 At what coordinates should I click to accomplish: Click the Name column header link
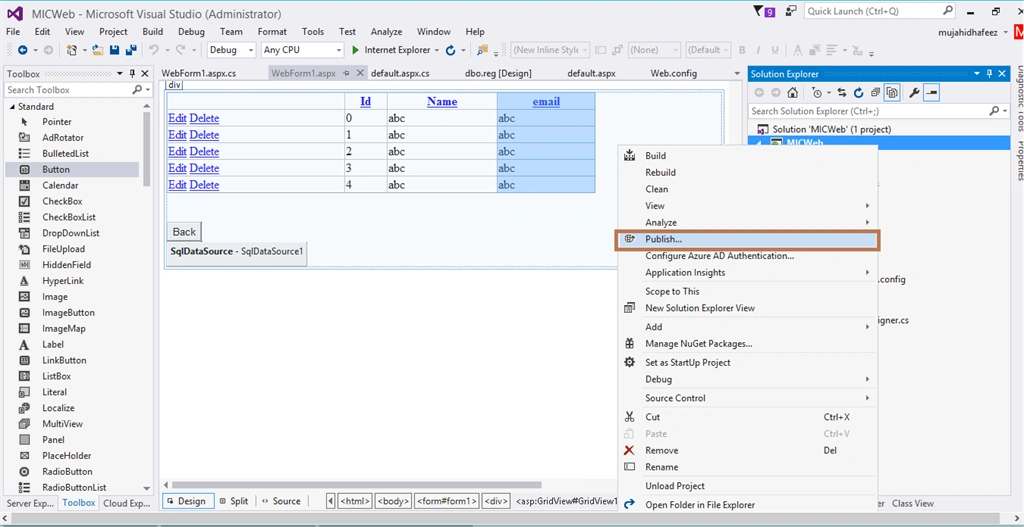[x=442, y=101]
